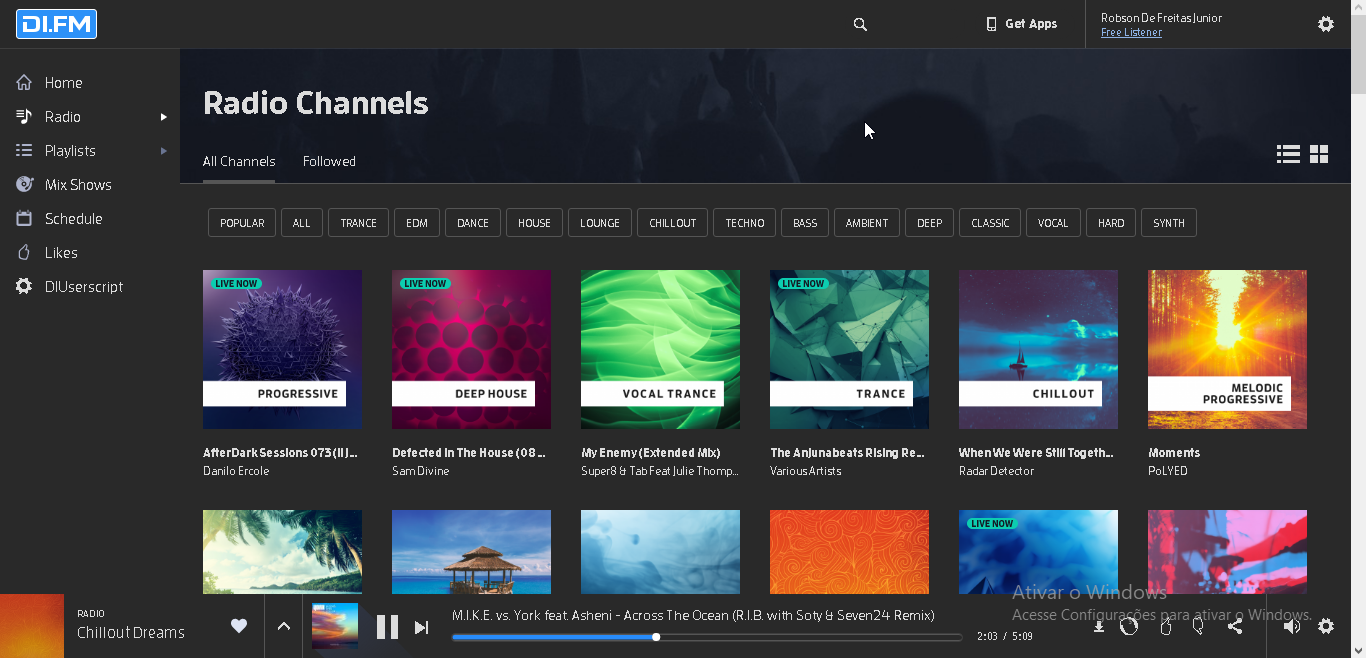1366x658 pixels.
Task: Open player settings gear
Action: click(1326, 626)
